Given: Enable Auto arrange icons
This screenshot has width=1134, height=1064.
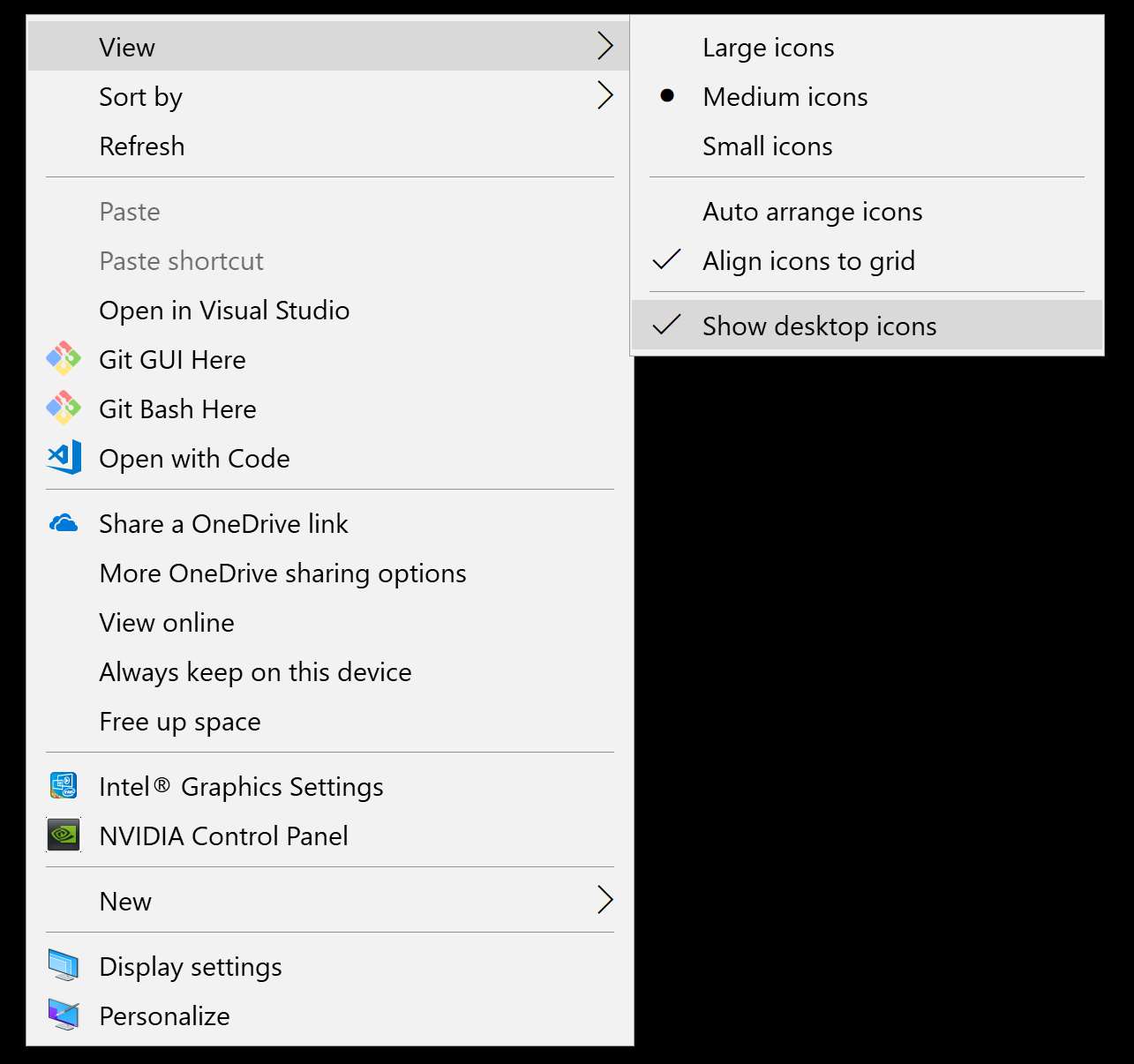Looking at the screenshot, I should [x=812, y=212].
